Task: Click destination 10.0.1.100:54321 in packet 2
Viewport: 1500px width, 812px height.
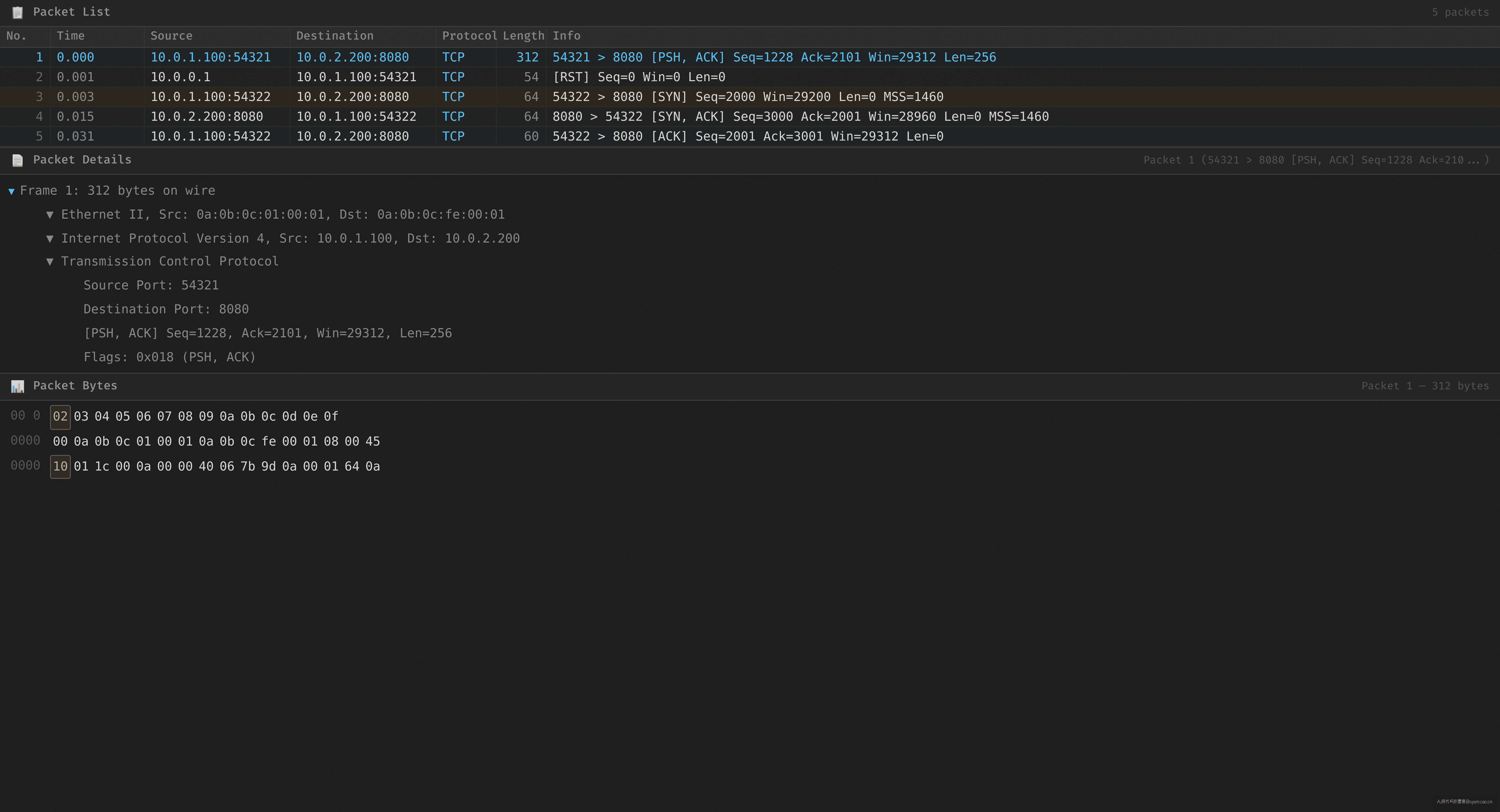Action: point(356,77)
